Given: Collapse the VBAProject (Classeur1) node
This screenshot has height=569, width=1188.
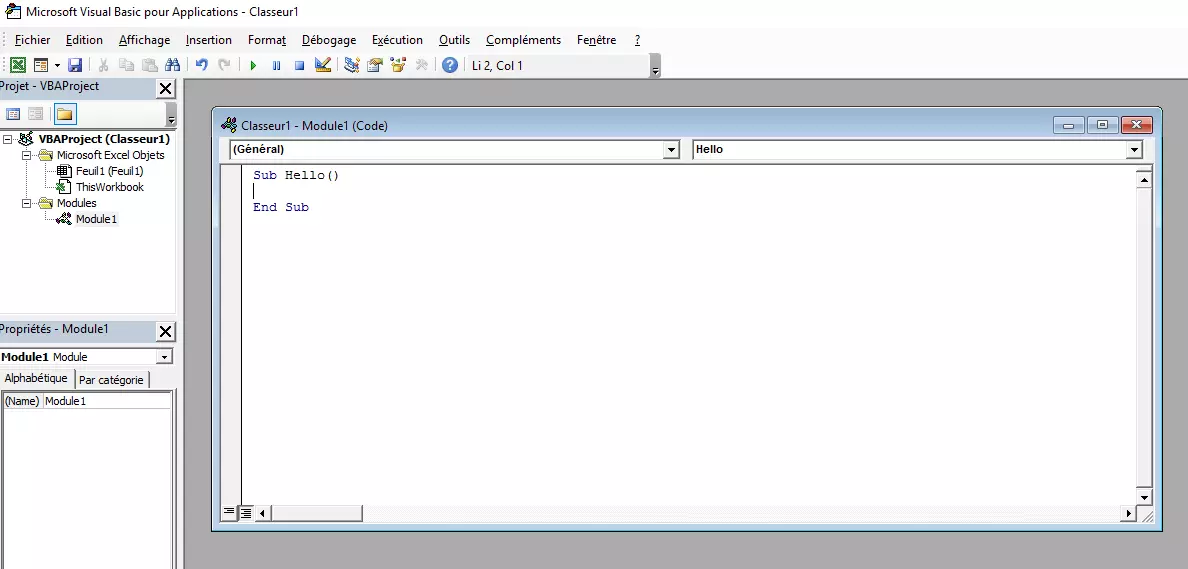Looking at the screenshot, I should coord(8,139).
